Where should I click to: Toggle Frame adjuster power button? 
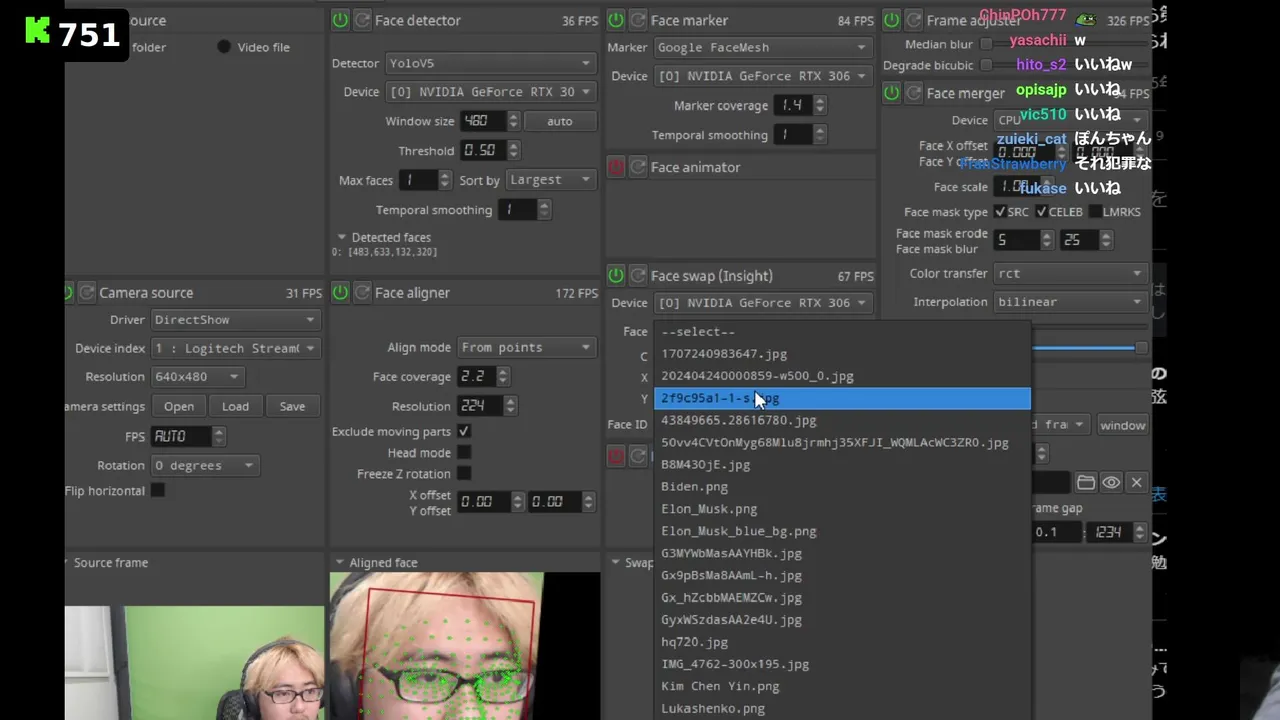coord(891,20)
